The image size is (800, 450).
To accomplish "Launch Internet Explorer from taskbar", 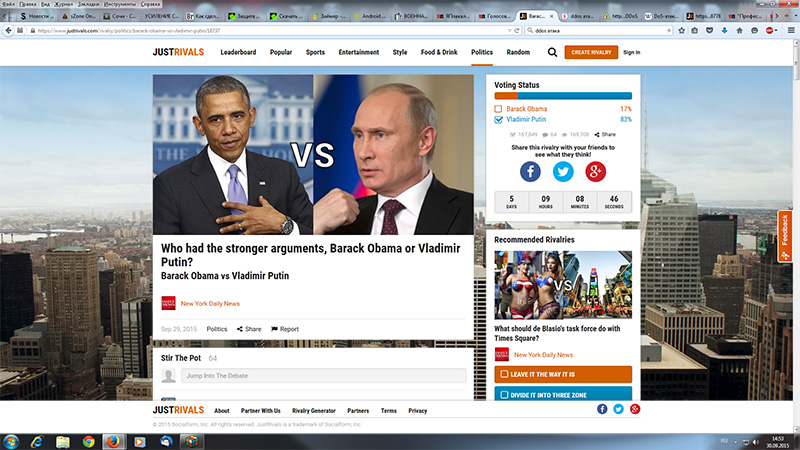I will coord(37,442).
